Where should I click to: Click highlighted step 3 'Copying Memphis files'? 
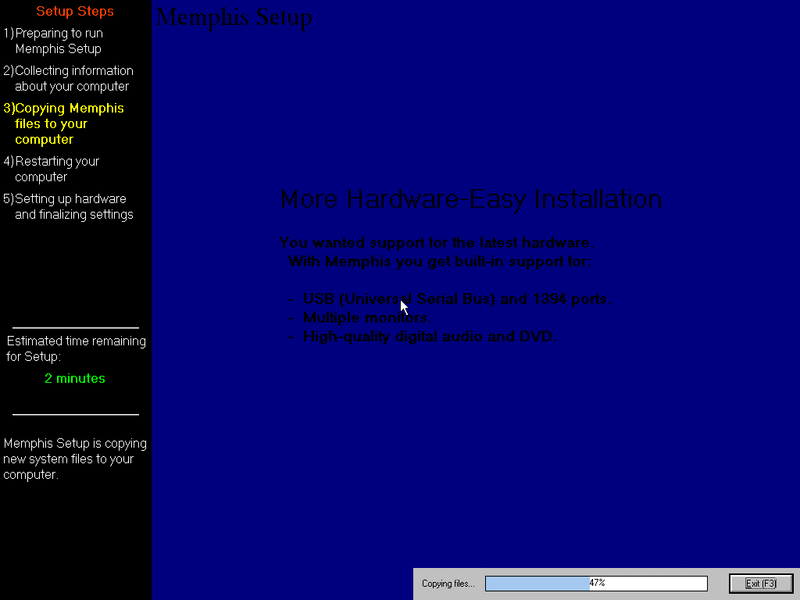[x=64, y=123]
